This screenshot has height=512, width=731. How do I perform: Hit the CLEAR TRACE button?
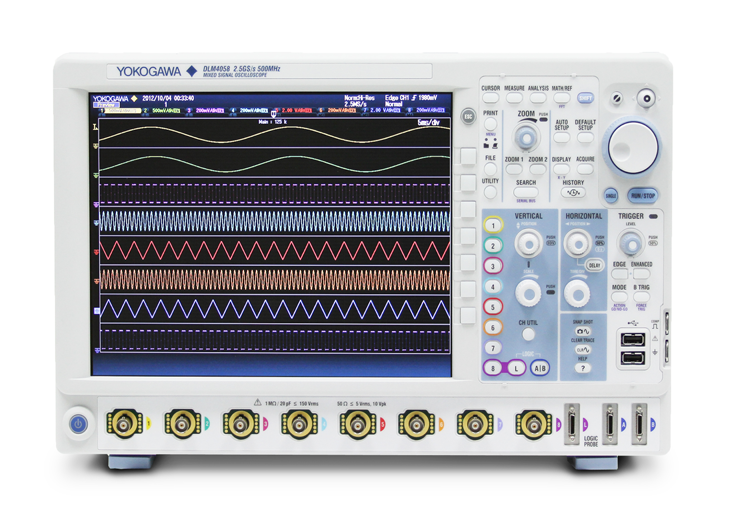click(x=583, y=350)
